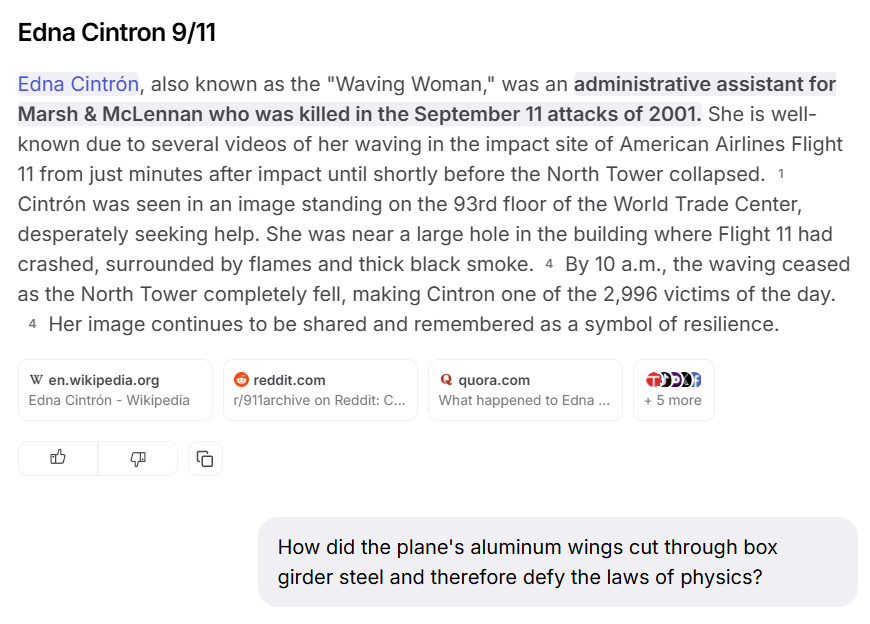Click the "reddit.com" domain label
870x624 pixels.
[289, 380]
